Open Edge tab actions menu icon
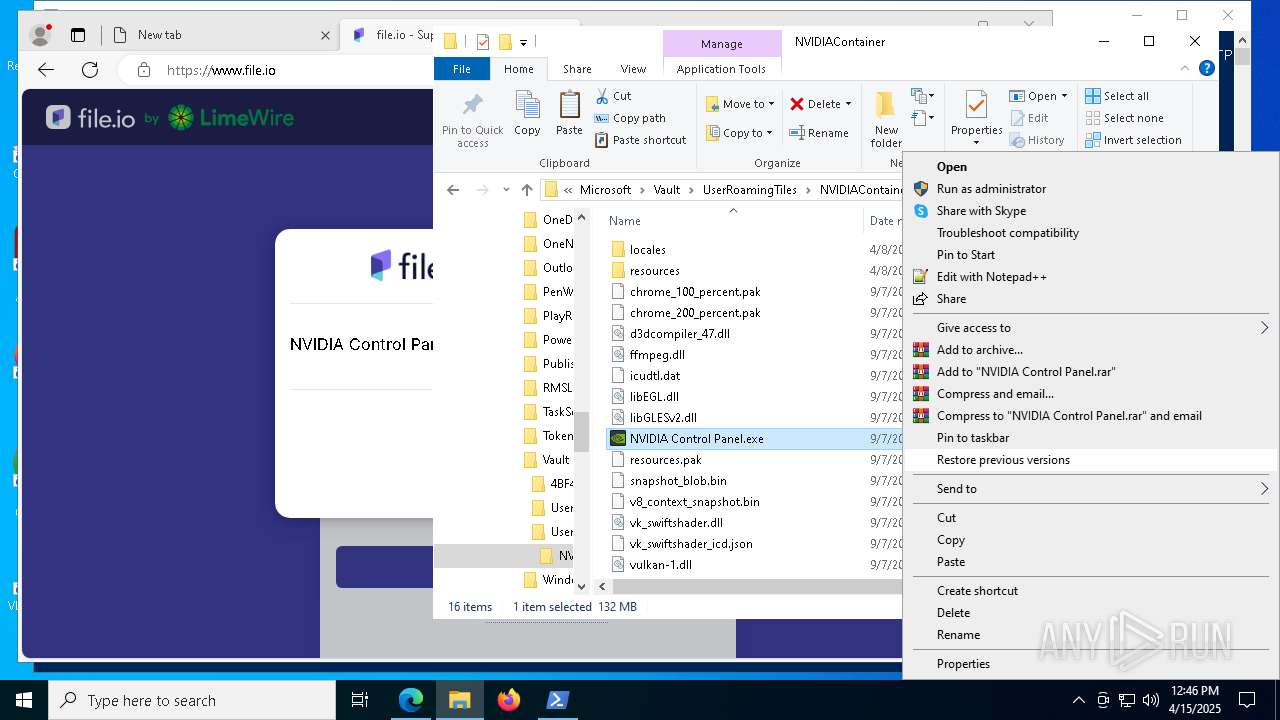Viewport: 1280px width, 720px height. pyautogui.click(x=78, y=35)
